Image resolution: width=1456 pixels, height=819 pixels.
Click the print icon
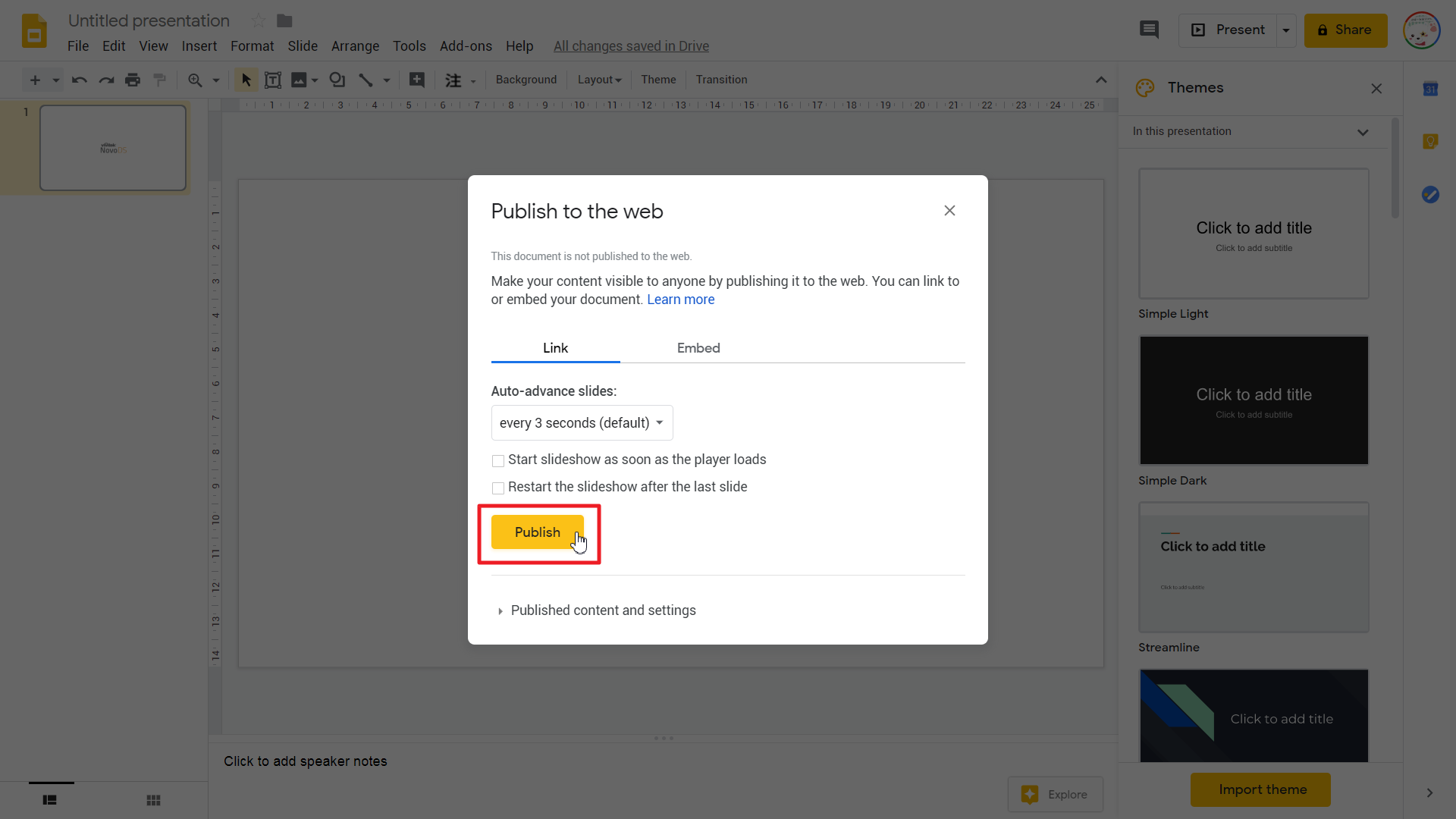pos(133,80)
